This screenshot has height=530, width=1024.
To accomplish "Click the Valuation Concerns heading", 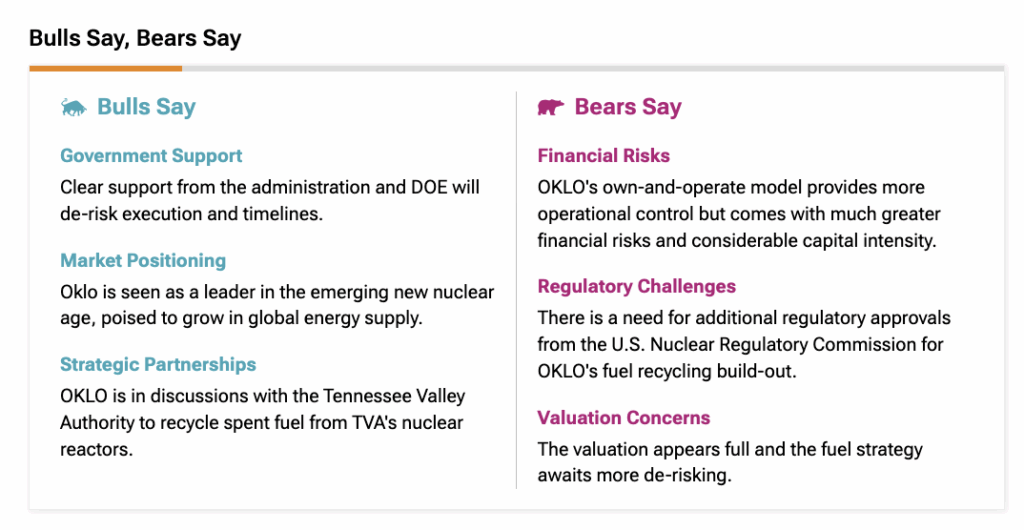I will pyautogui.click(x=624, y=418).
